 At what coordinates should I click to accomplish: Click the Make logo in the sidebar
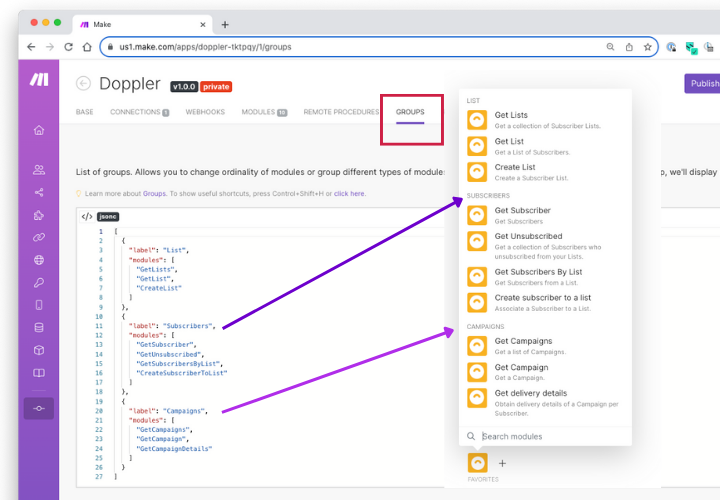(39, 79)
